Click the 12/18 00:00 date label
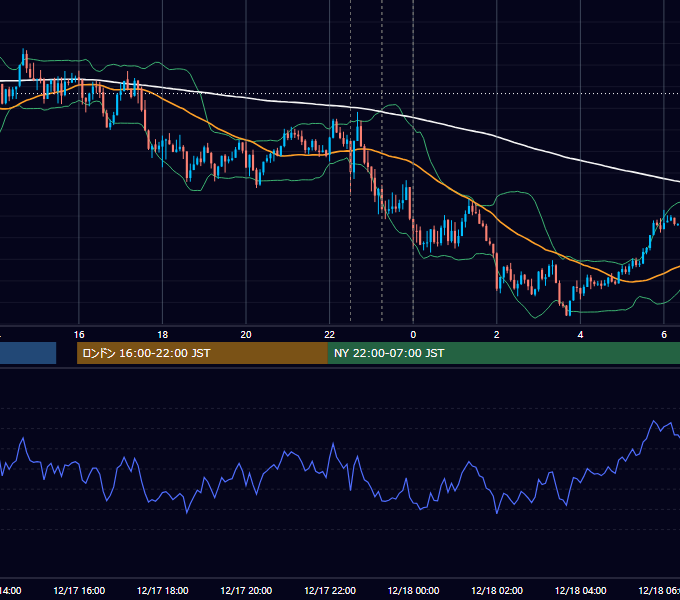This screenshot has height=600, width=680. pyautogui.click(x=413, y=590)
